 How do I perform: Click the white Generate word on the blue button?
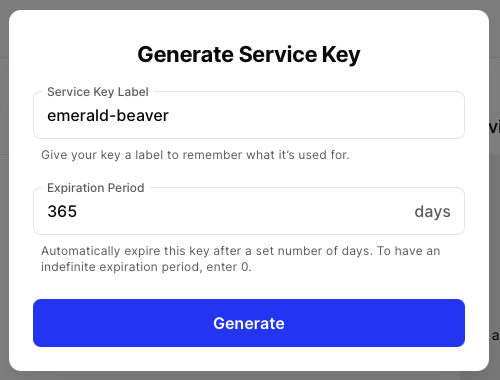click(249, 323)
